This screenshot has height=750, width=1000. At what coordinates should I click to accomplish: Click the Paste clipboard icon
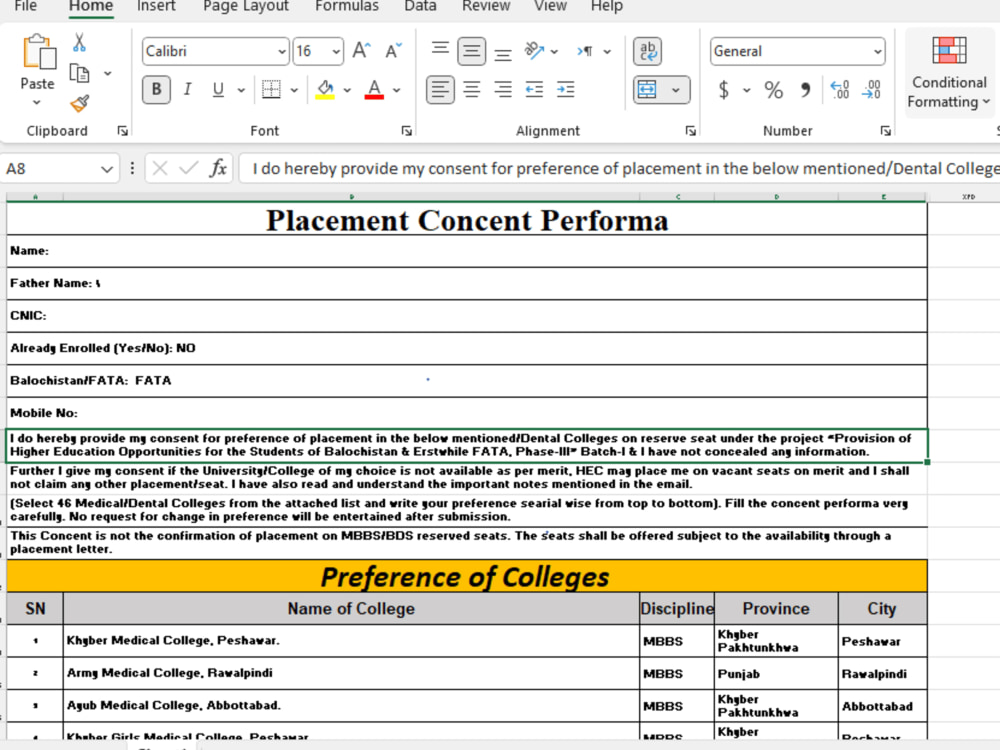38,52
